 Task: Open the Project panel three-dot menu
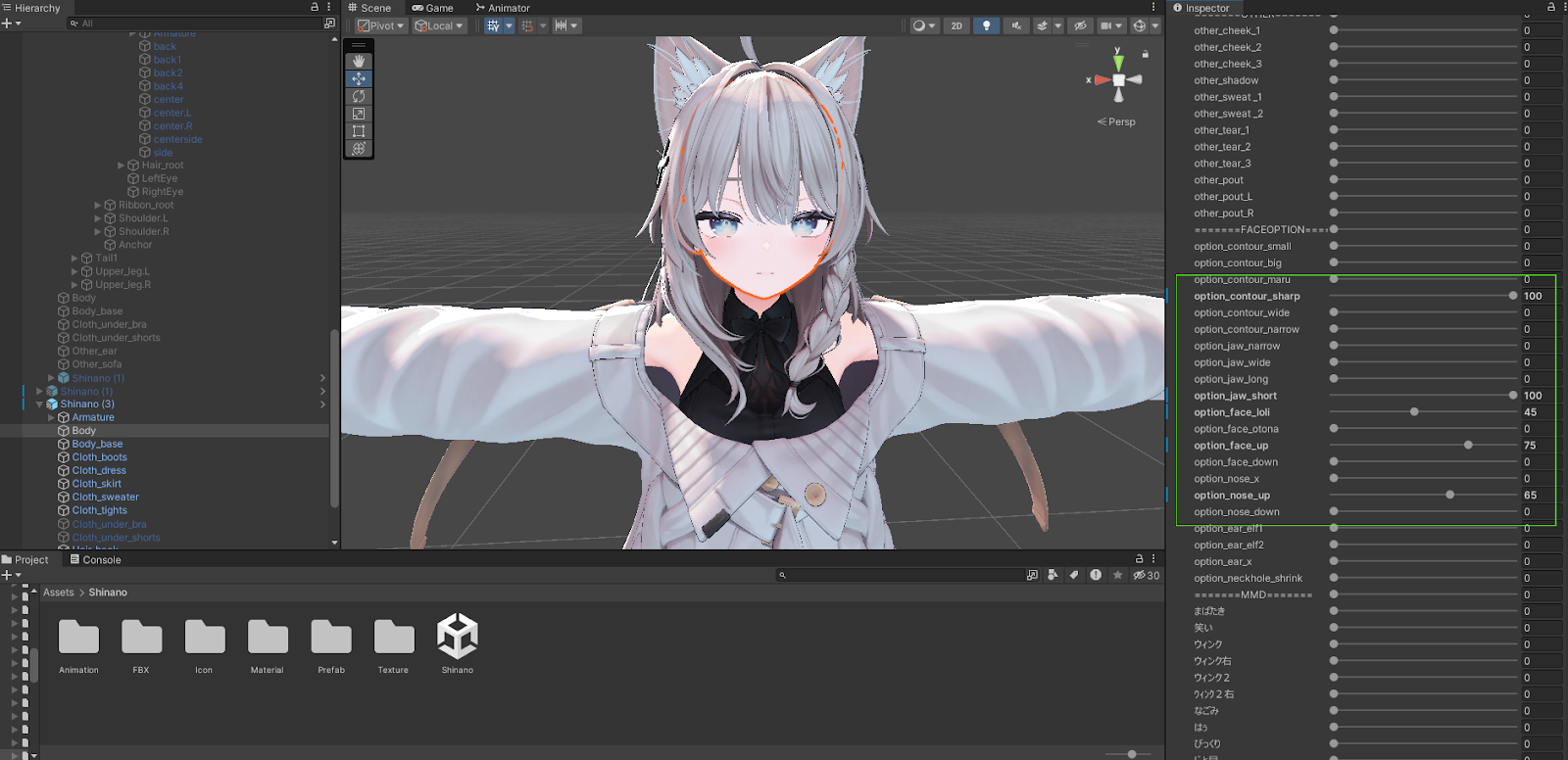[x=1153, y=559]
